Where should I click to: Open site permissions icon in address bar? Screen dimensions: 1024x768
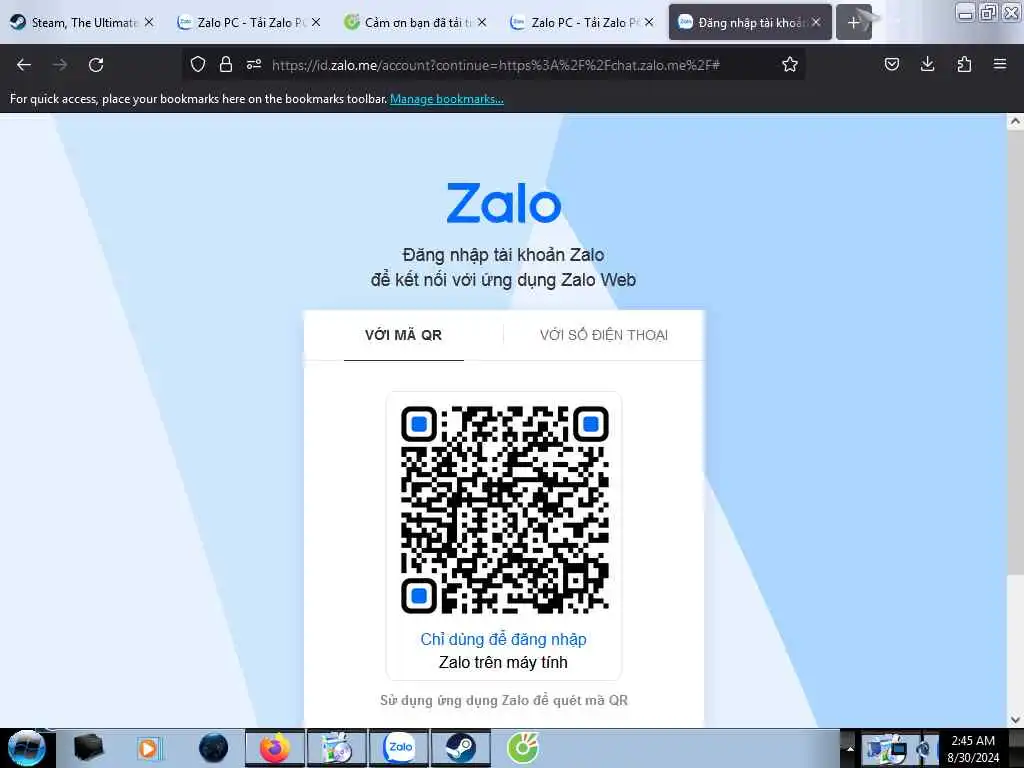point(254,64)
